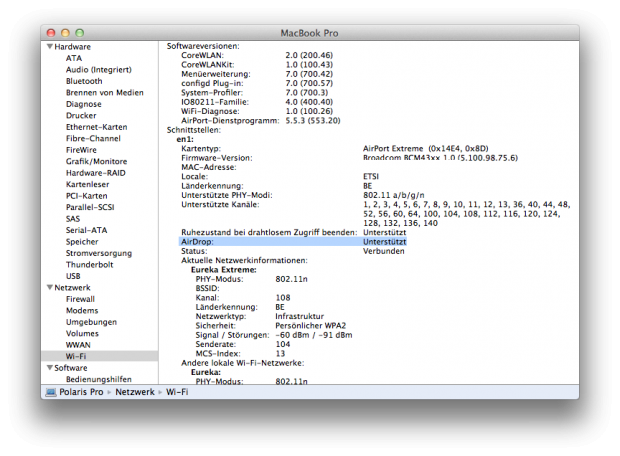Select ATA in the sidebar
Image resolution: width=620 pixels, height=456 pixels.
point(74,58)
